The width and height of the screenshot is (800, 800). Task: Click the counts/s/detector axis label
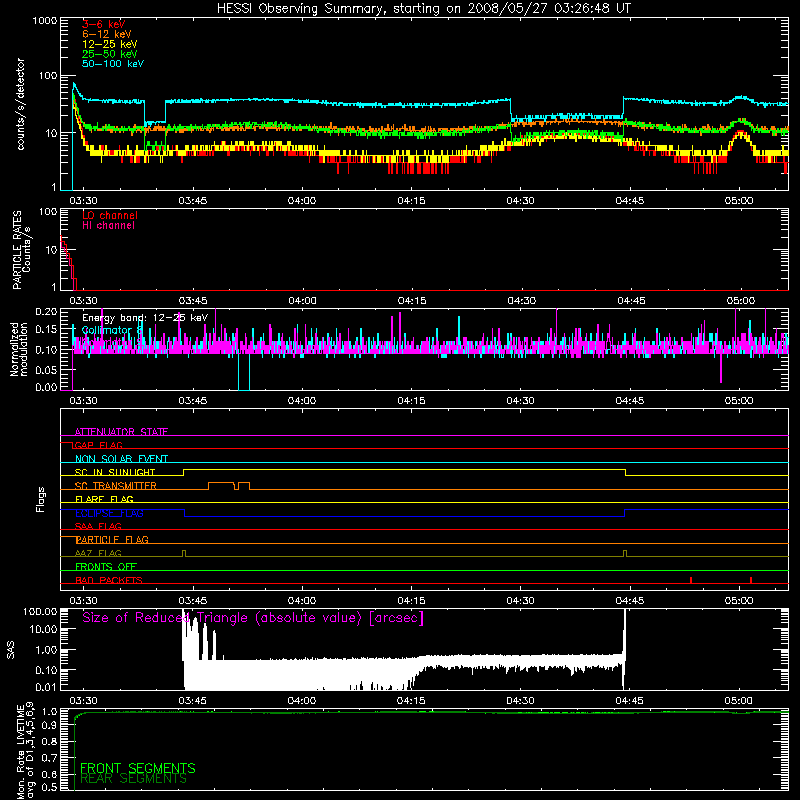21,104
